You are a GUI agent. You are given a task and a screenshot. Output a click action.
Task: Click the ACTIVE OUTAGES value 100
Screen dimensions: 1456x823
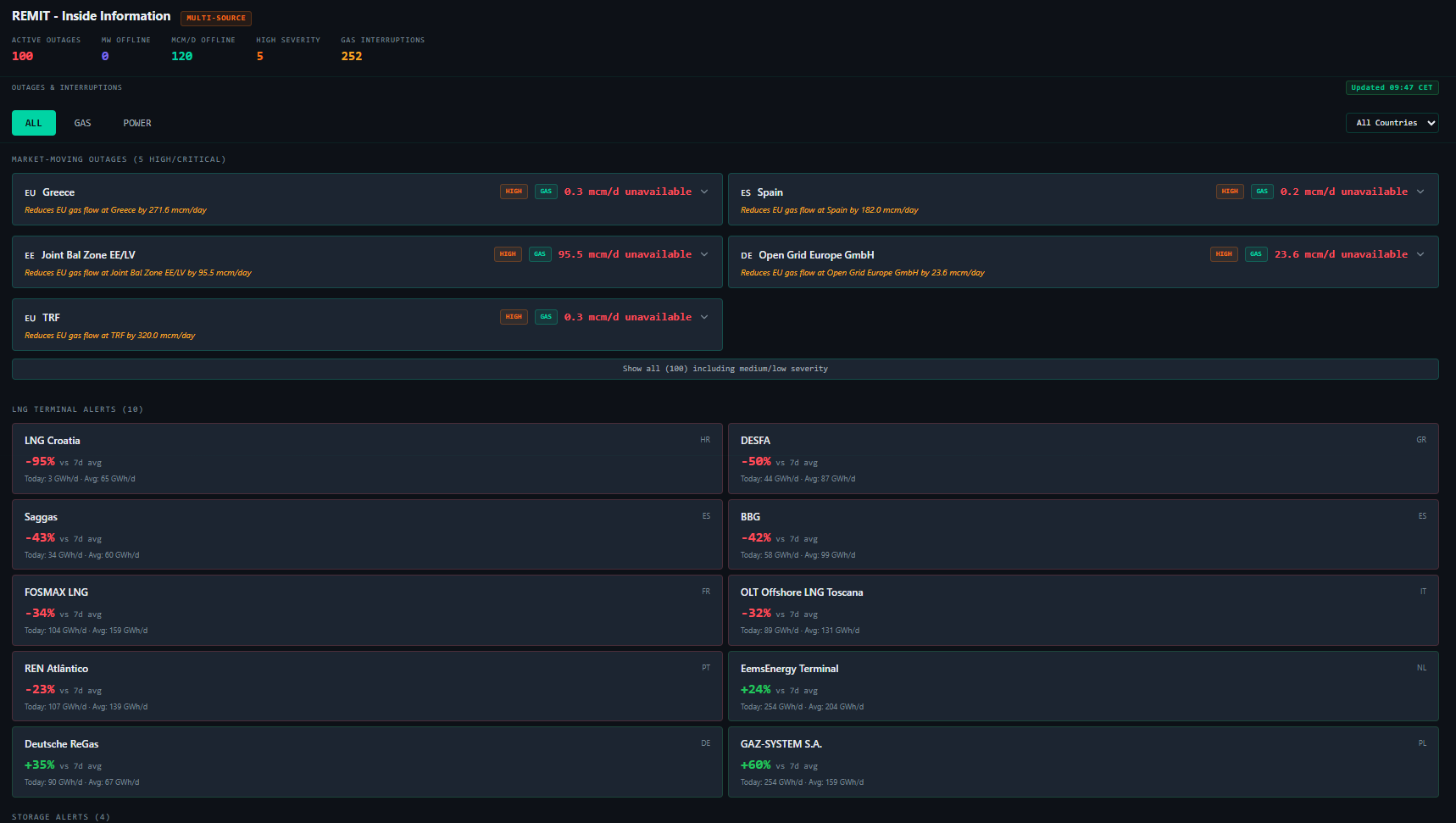coord(23,56)
